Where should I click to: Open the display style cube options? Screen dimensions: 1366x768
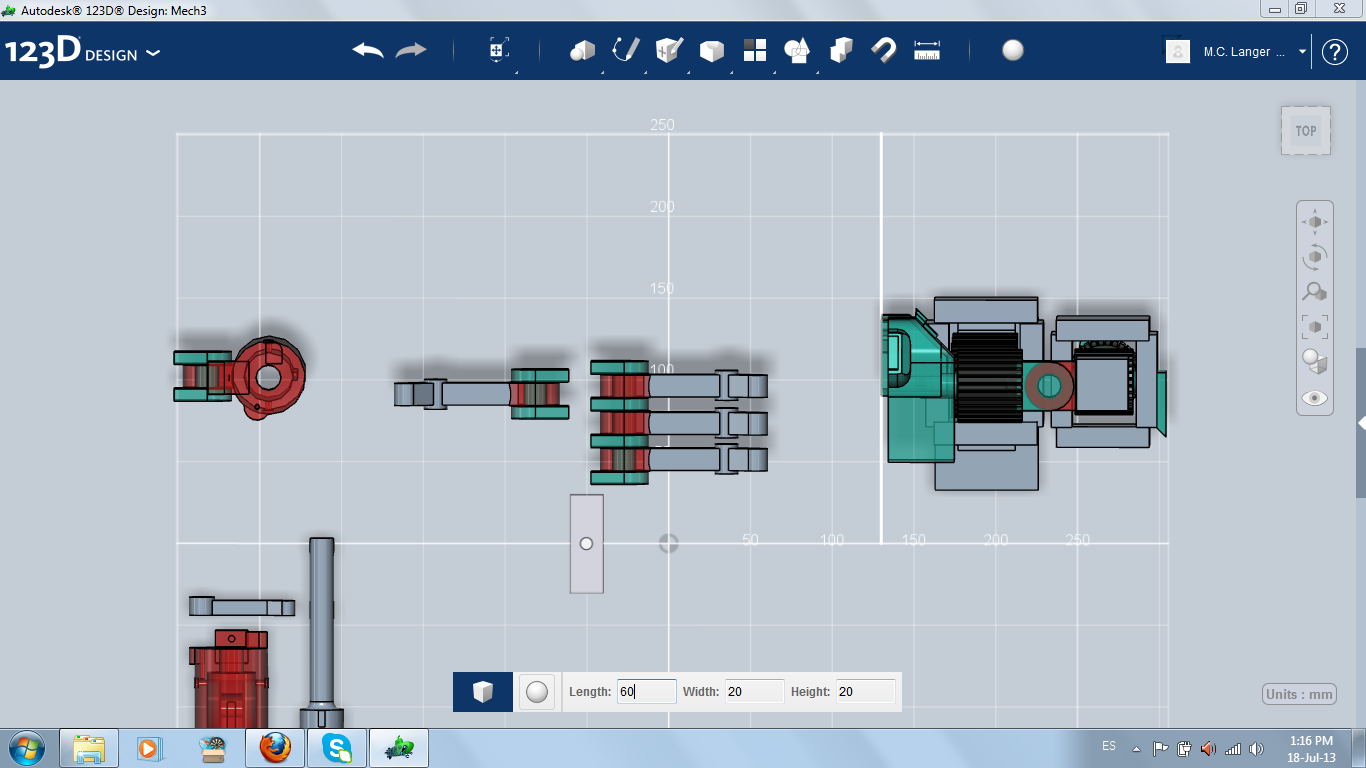(1315, 362)
